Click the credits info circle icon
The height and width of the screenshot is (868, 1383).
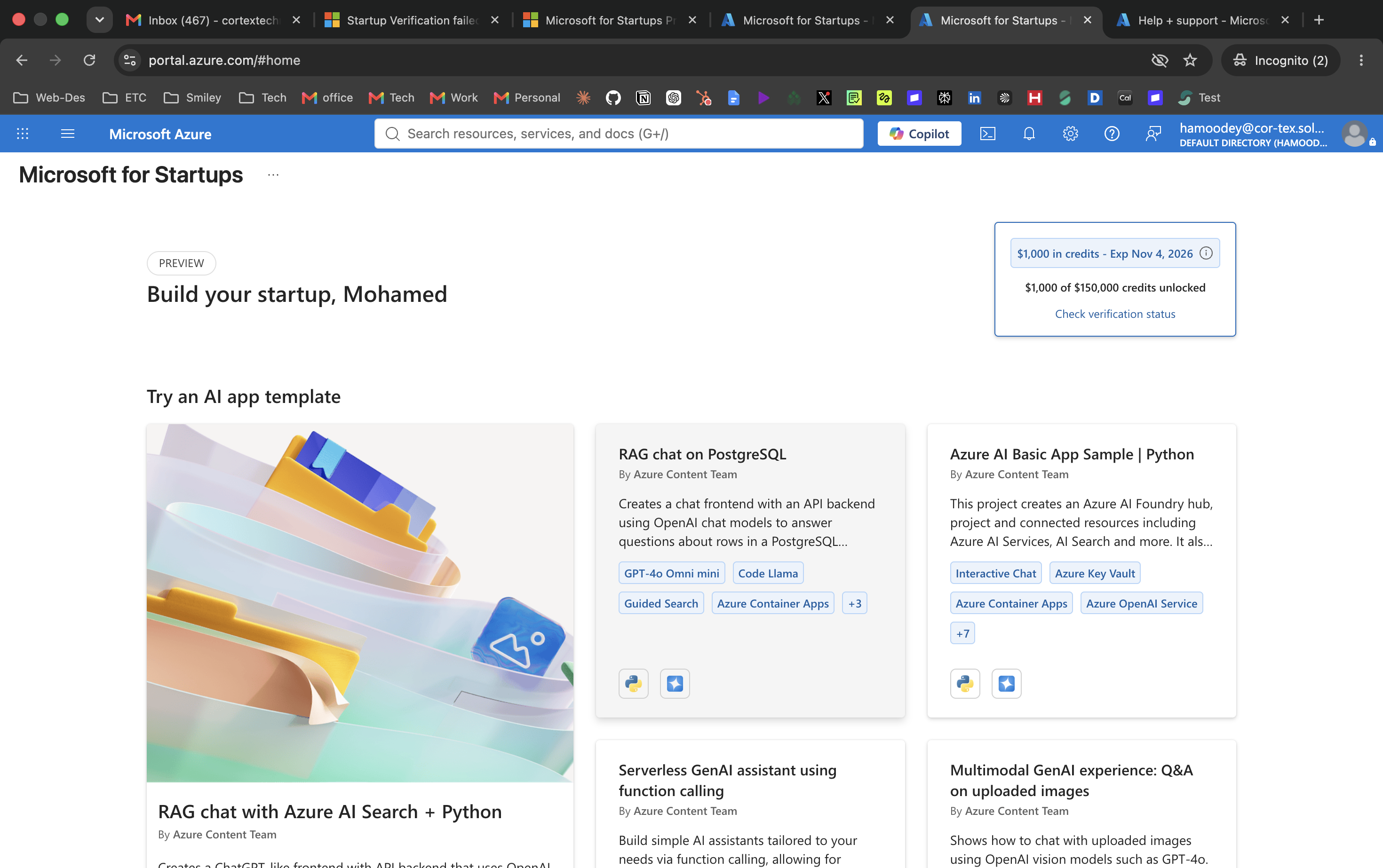1206,253
